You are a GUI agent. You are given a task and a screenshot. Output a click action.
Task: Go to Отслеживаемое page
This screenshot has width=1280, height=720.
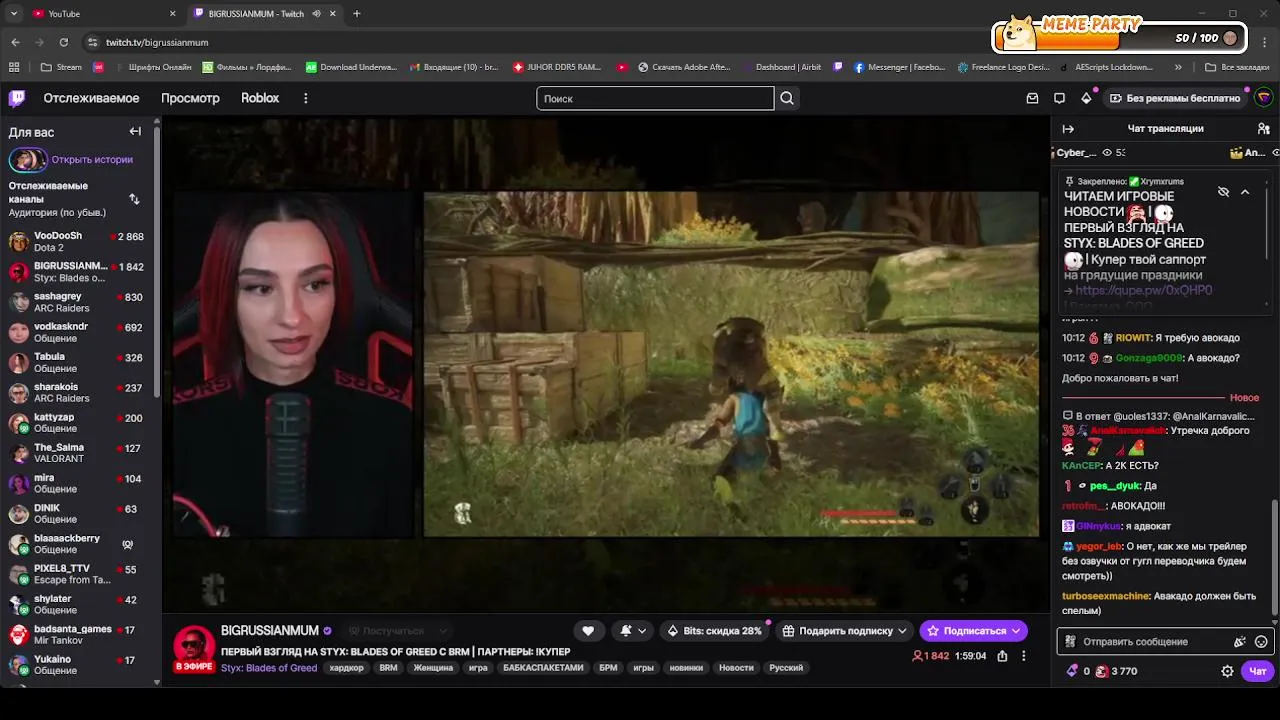click(91, 98)
